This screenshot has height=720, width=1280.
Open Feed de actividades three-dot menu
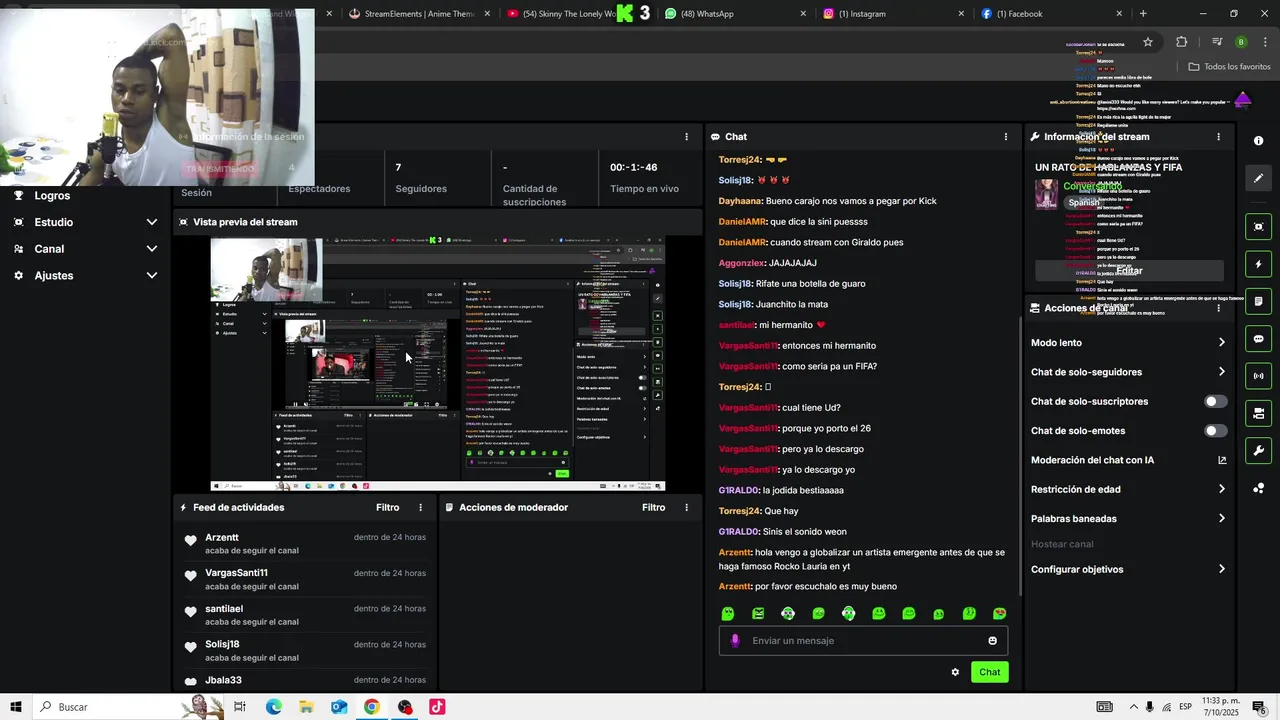click(x=420, y=508)
